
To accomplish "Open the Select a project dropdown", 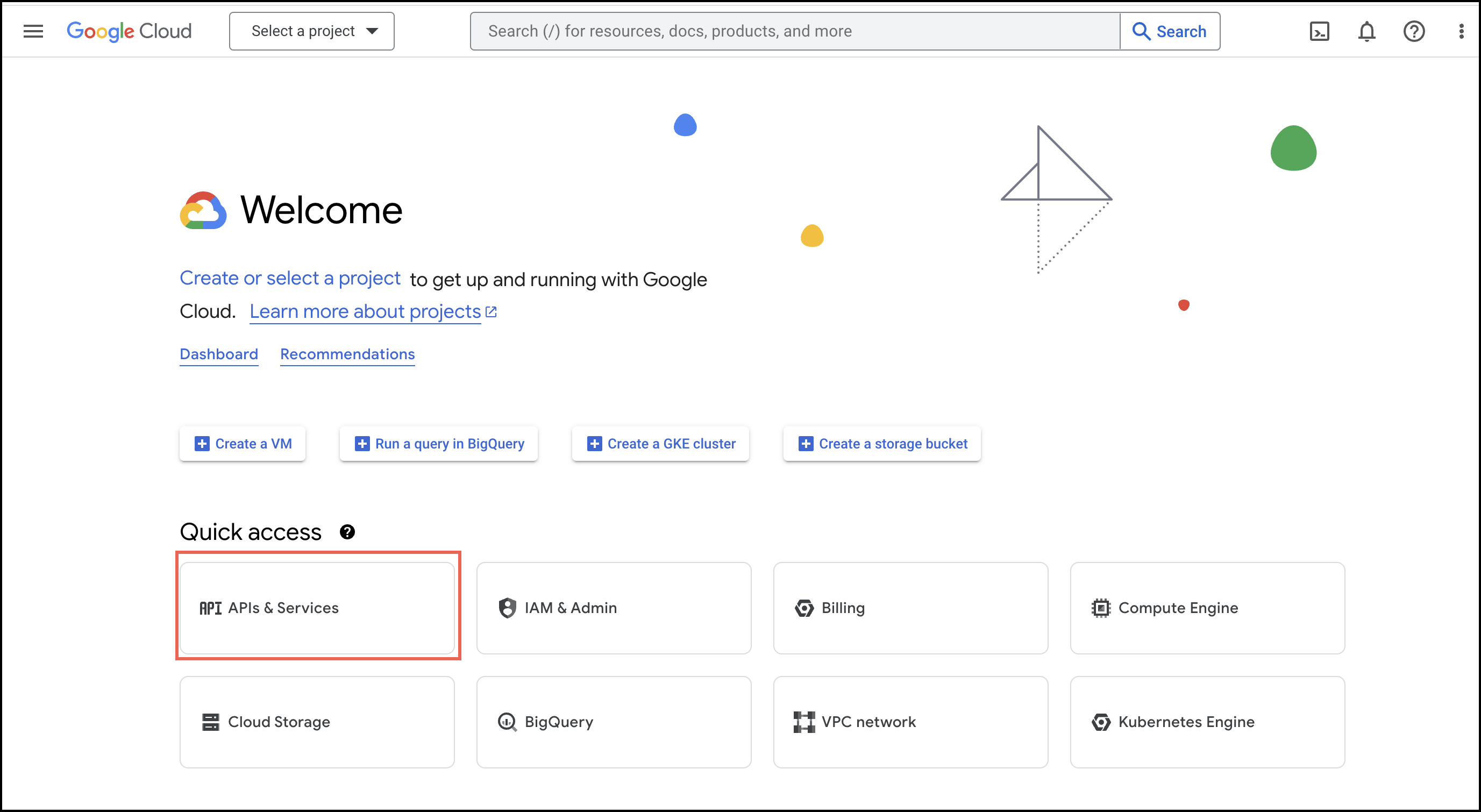I will [x=311, y=31].
